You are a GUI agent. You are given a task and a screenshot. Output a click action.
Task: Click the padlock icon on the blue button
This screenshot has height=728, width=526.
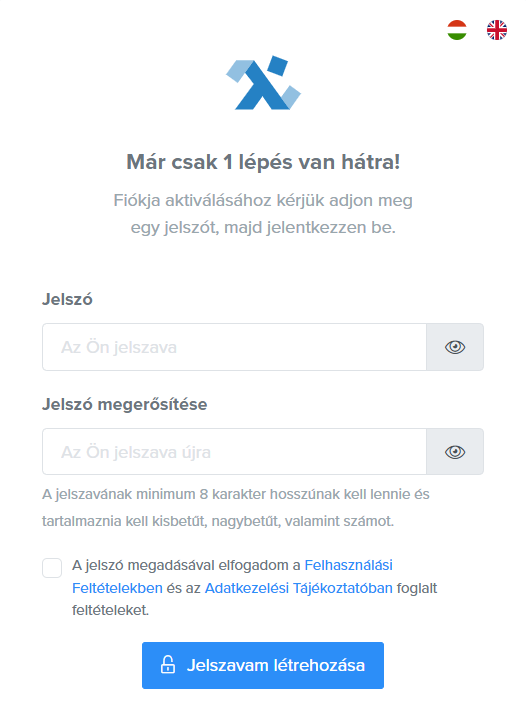point(168,665)
